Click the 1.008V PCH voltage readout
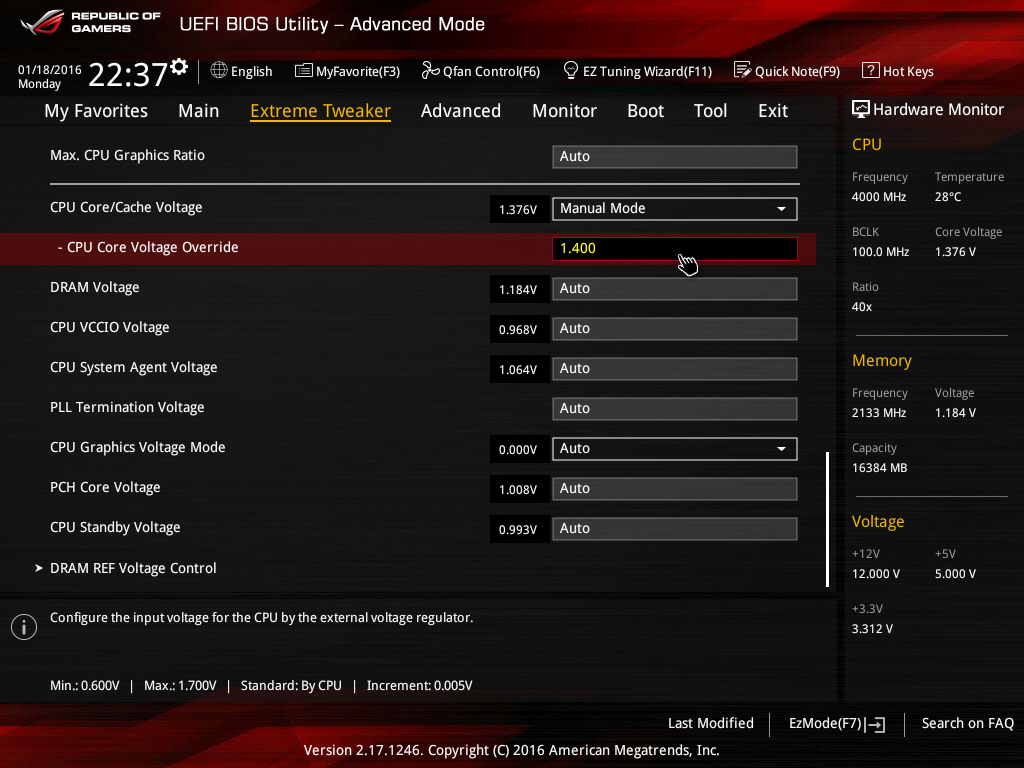The width and height of the screenshot is (1024, 768). pos(518,490)
